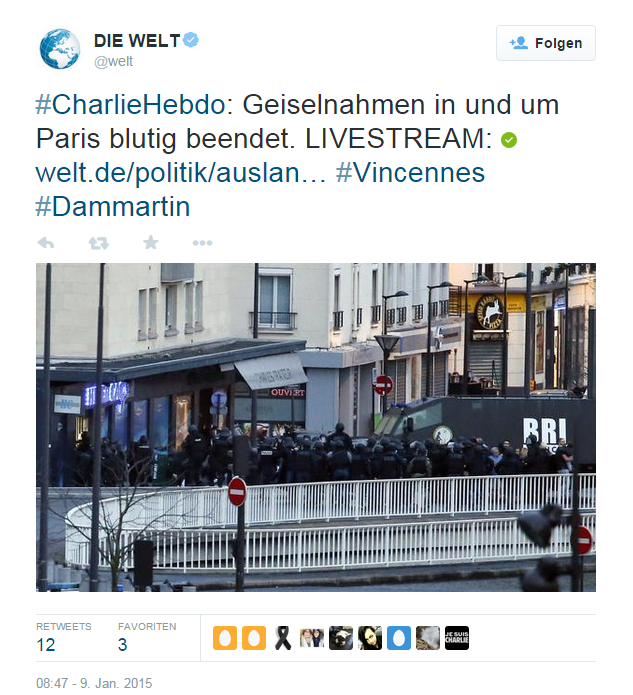Open the three-dots more options menu
Viewport: 633px width, 695px height.
pyautogui.click(x=203, y=243)
